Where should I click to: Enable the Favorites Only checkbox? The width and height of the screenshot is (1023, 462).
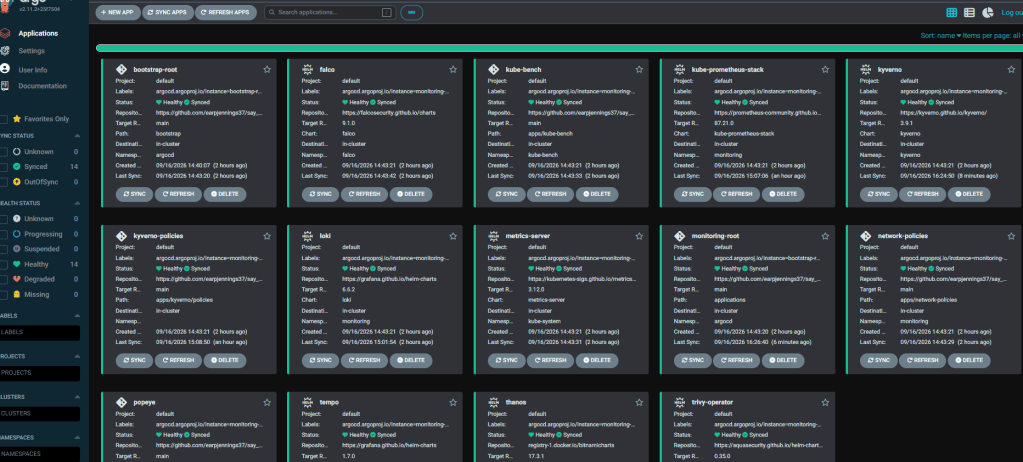[5, 119]
